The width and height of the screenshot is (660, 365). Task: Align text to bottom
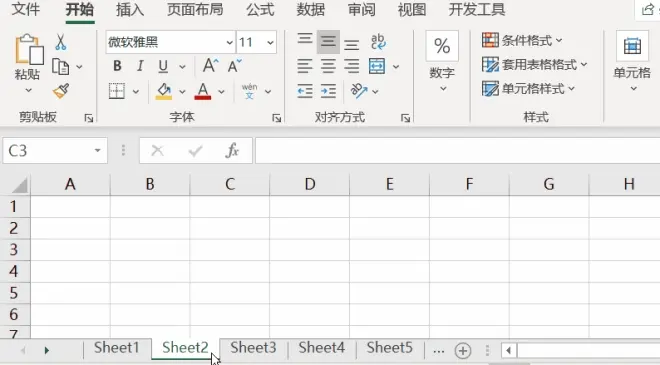(x=351, y=45)
